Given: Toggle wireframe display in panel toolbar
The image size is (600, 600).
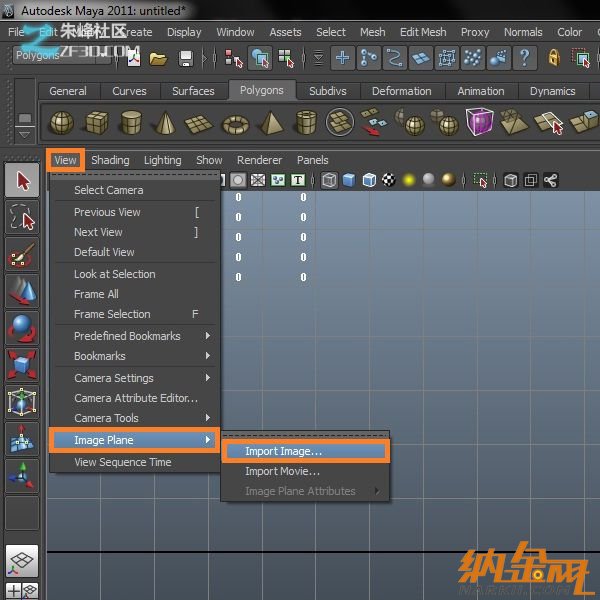Looking at the screenshot, I should (x=329, y=180).
